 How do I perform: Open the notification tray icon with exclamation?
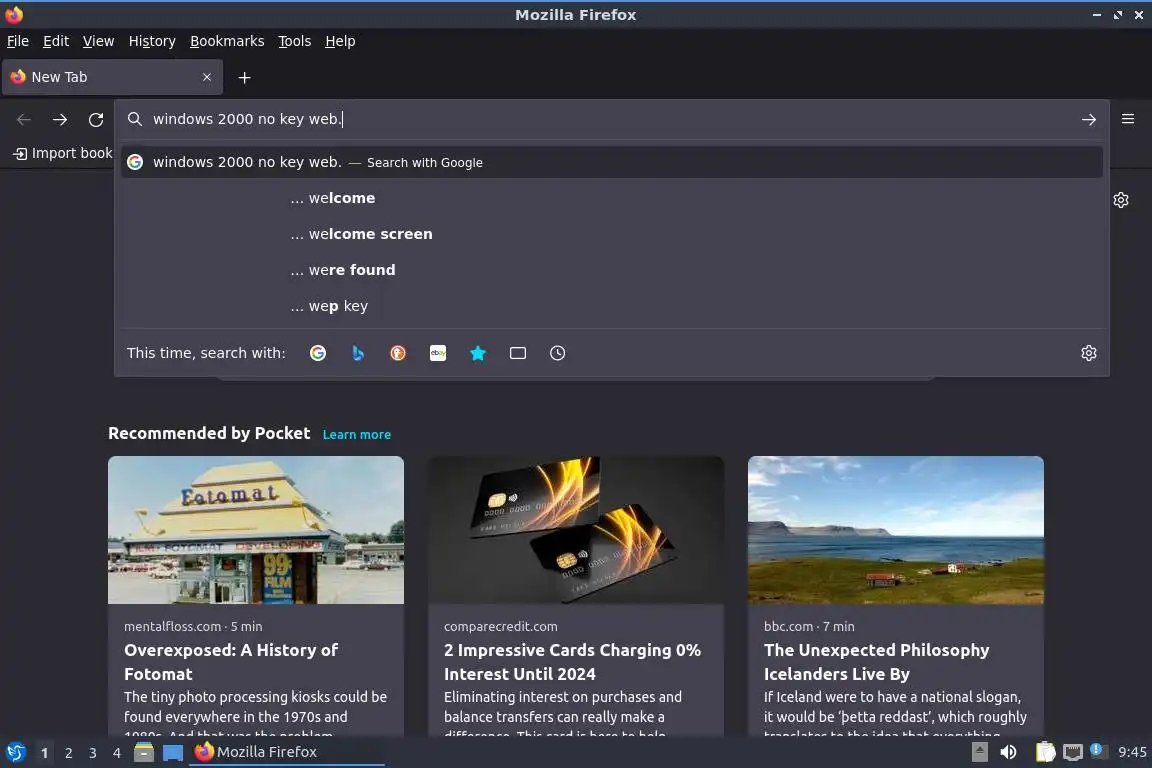pos(1098,750)
